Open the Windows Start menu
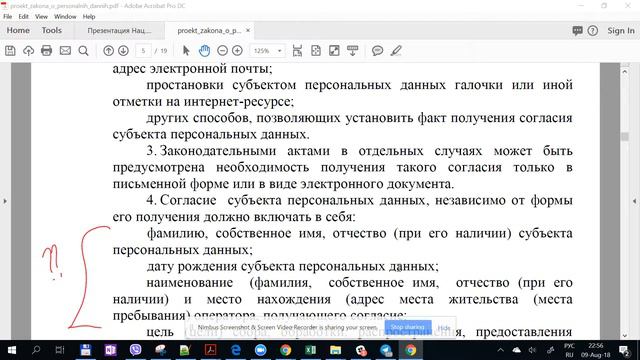The height and width of the screenshot is (360, 640). coord(12,350)
